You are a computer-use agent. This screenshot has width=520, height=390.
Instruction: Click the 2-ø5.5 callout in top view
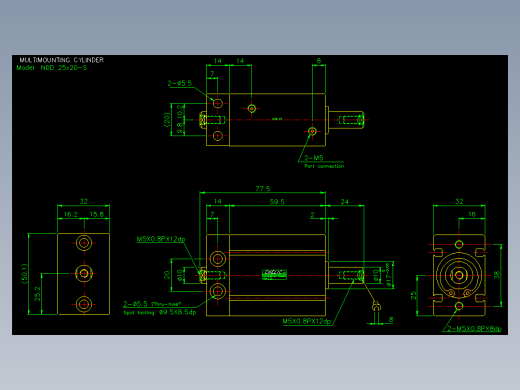click(180, 83)
